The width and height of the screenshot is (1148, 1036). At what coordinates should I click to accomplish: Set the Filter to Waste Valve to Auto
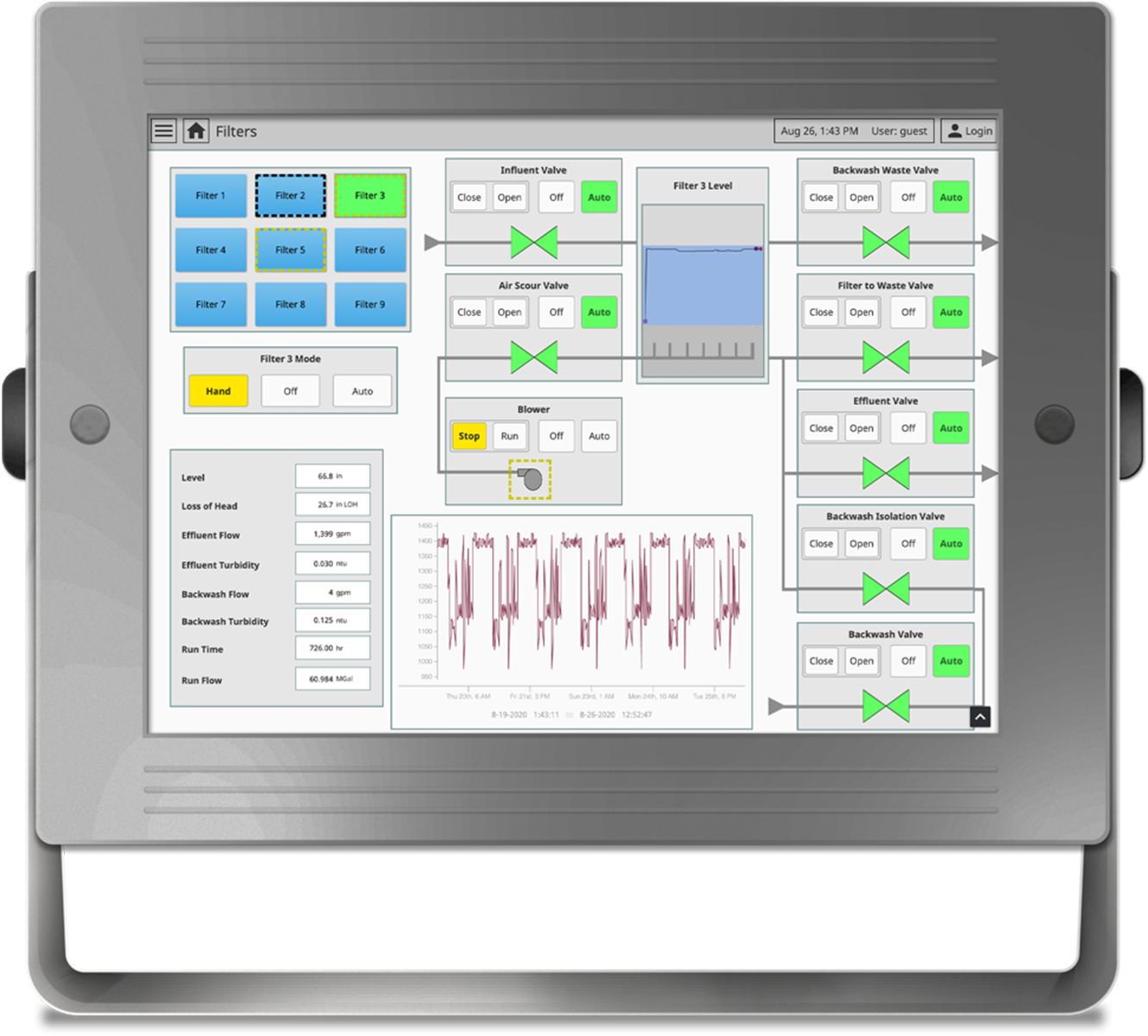tap(950, 312)
